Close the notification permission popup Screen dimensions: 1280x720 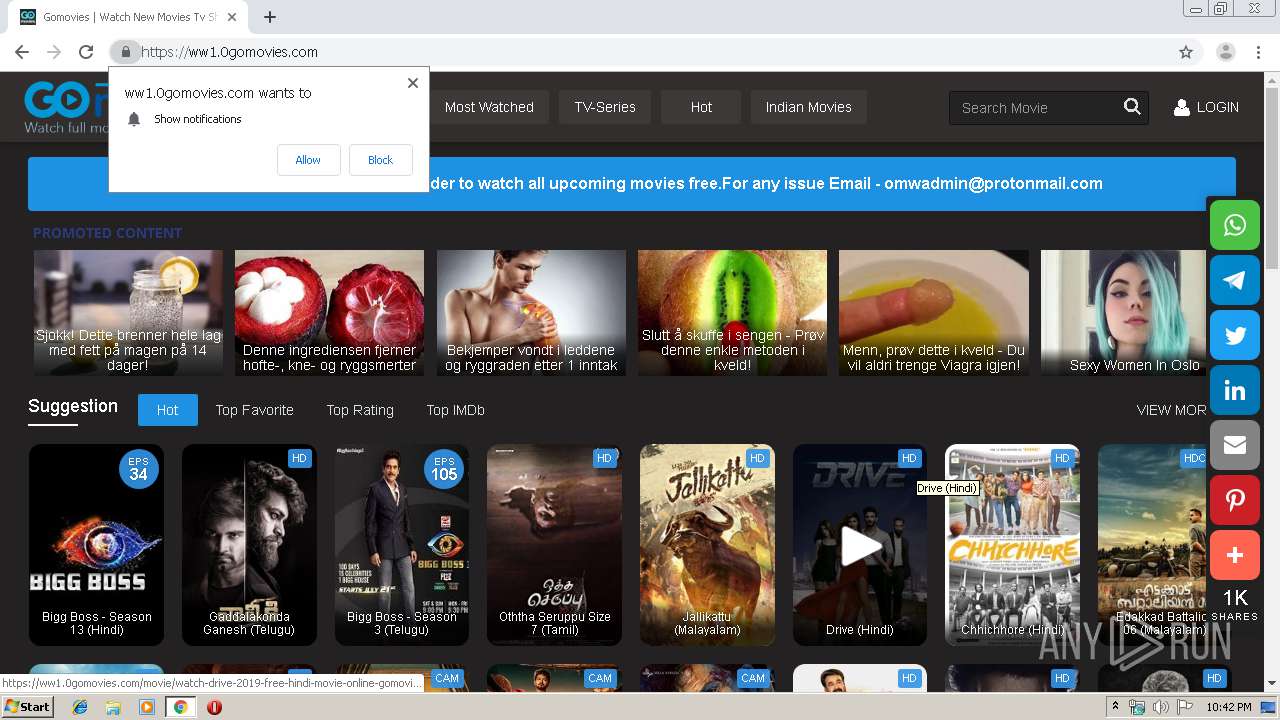click(x=413, y=83)
